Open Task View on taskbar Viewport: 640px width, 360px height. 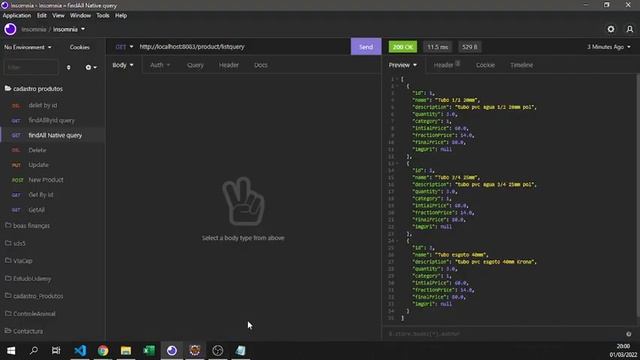click(56, 350)
